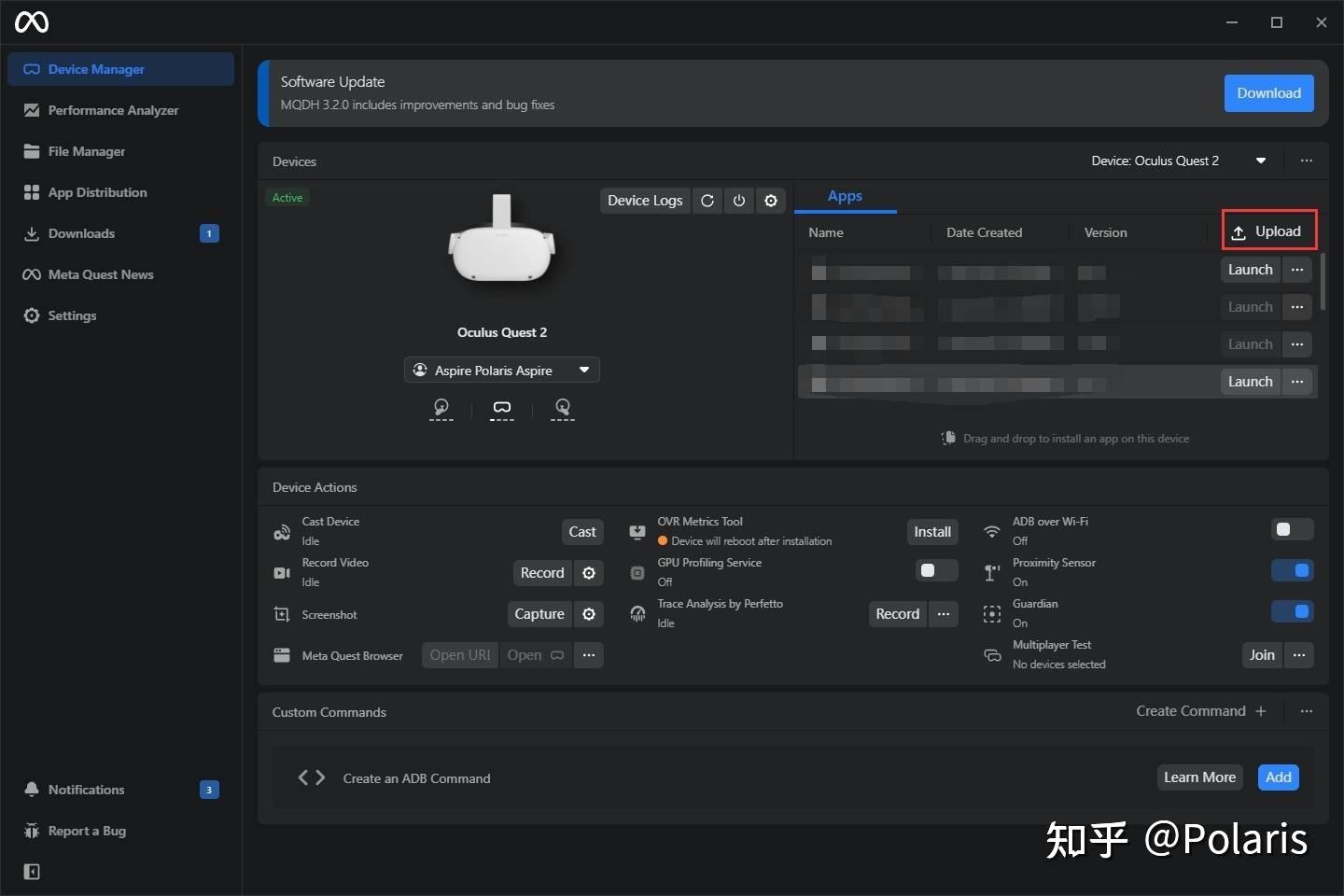This screenshot has width=1344, height=896.
Task: Open Screenshot capture settings gear
Action: (x=589, y=614)
